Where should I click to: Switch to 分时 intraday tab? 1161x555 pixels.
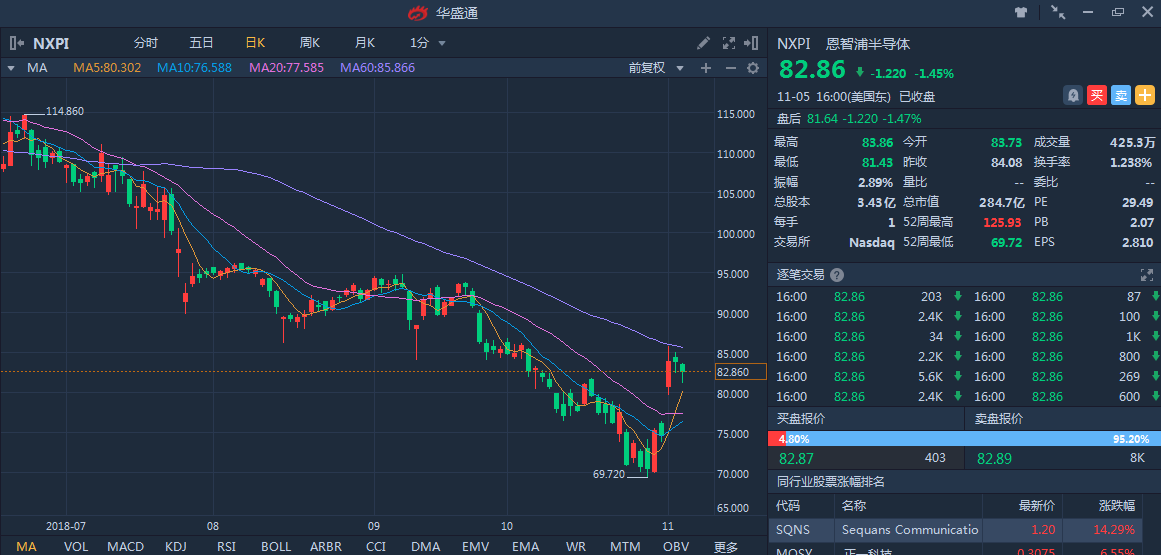pos(146,43)
